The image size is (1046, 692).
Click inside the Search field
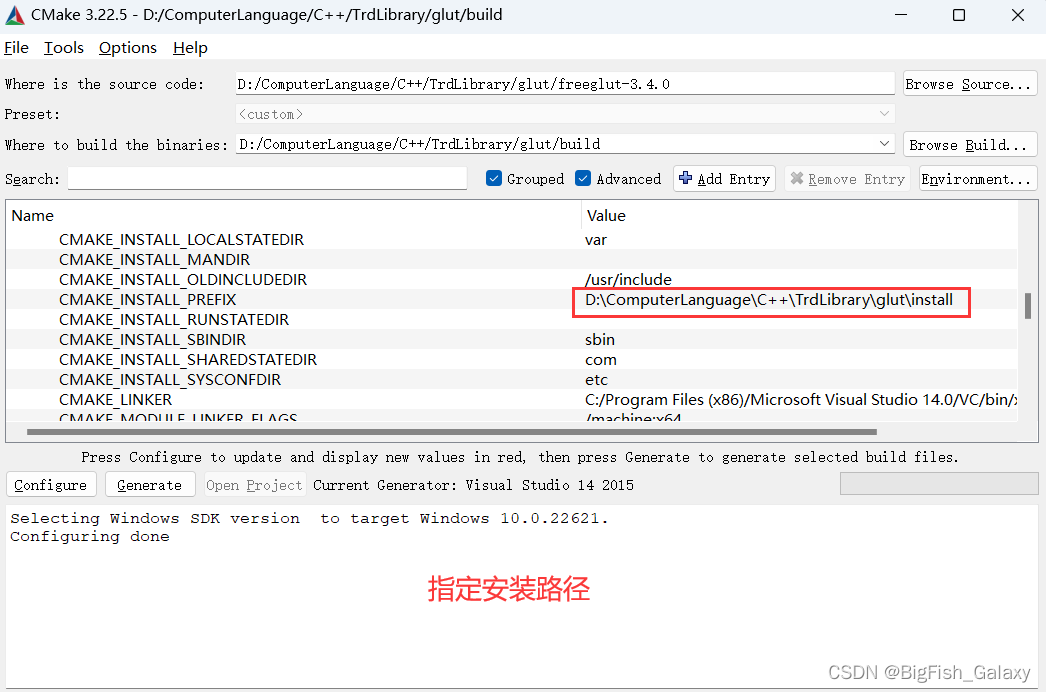point(265,178)
